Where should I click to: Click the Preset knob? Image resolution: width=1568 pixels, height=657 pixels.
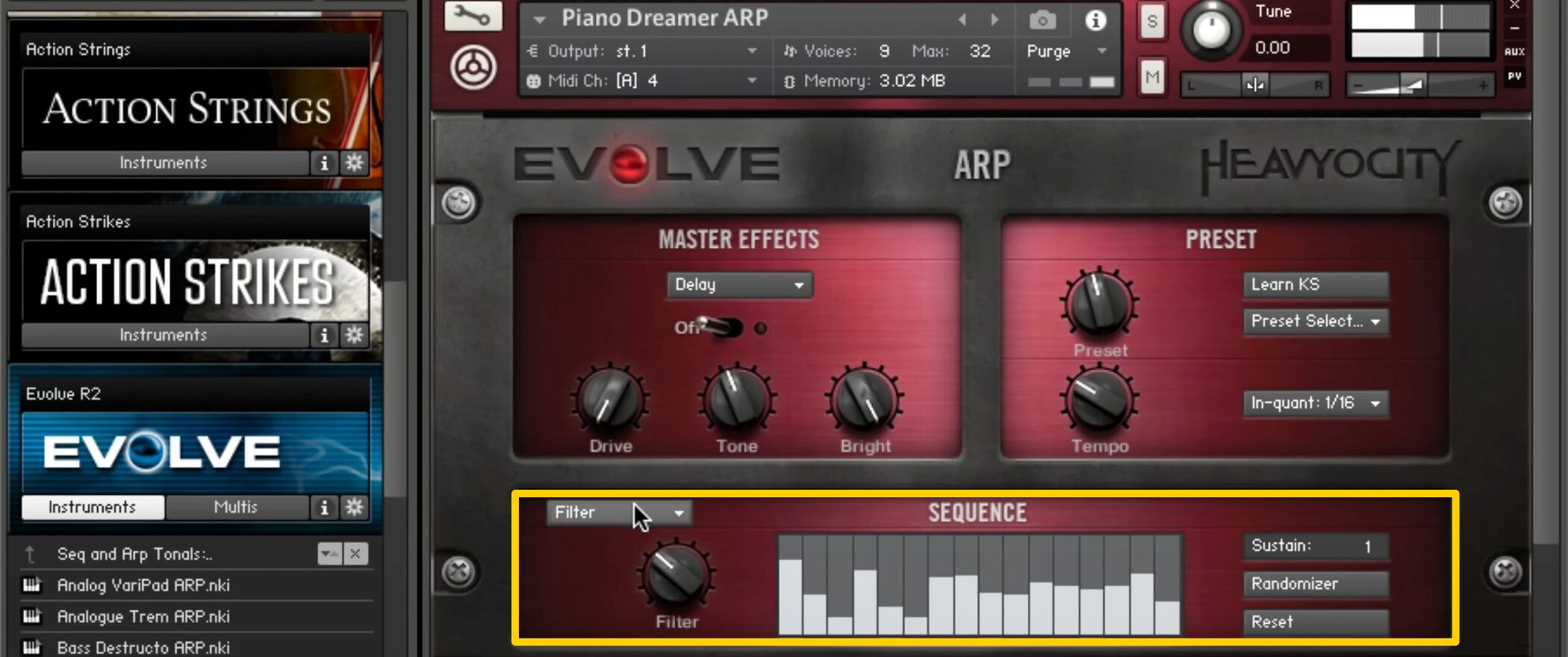coord(1099,303)
